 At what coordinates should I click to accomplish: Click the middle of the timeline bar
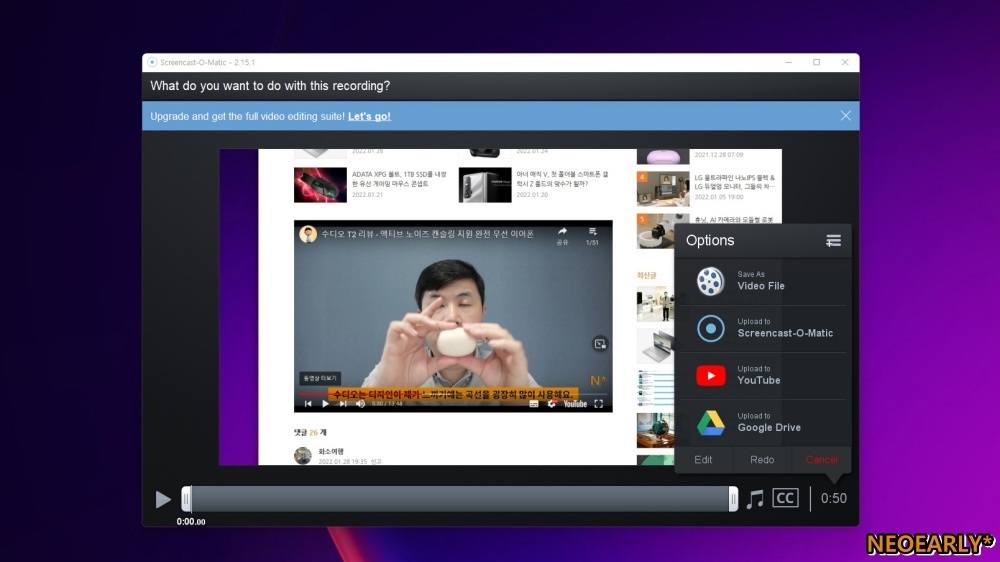(x=459, y=499)
